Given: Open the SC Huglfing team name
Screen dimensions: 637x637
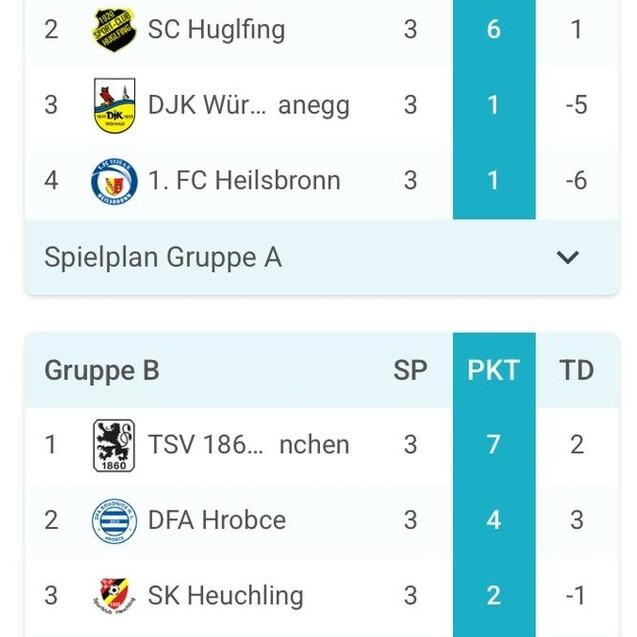Looking at the screenshot, I should tap(216, 29).
